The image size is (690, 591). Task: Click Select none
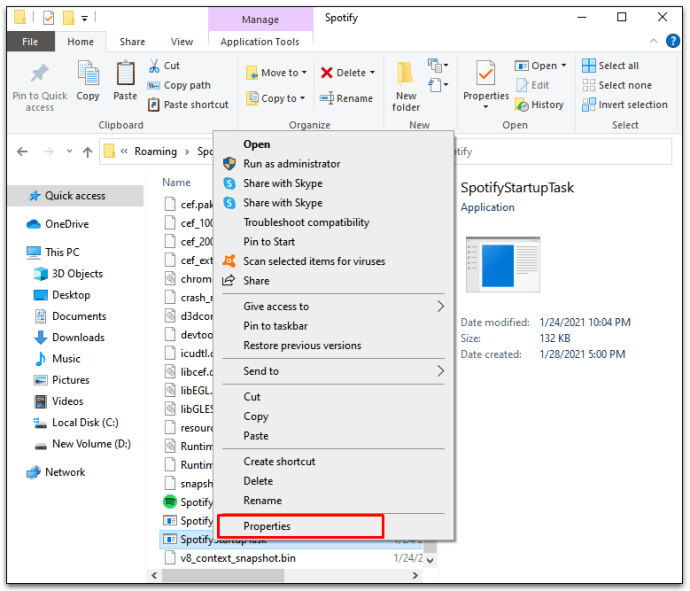click(617, 85)
